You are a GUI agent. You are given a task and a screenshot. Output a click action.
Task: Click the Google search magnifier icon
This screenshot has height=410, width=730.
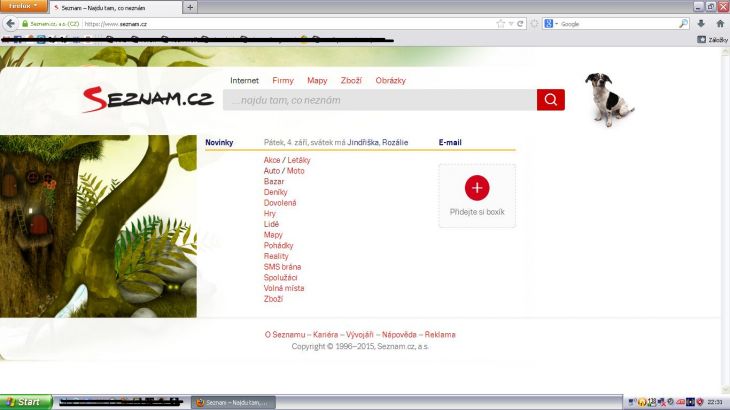683,24
